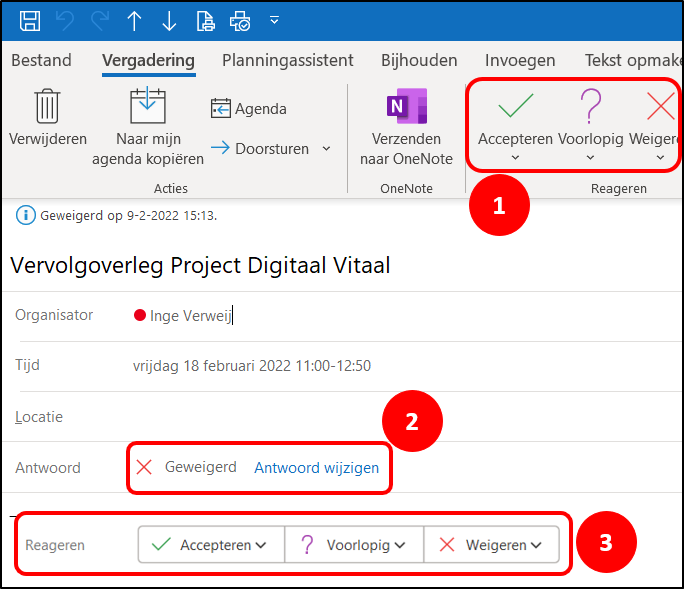Open the Bestand menu tab
The width and height of the screenshot is (684, 589).
41,60
